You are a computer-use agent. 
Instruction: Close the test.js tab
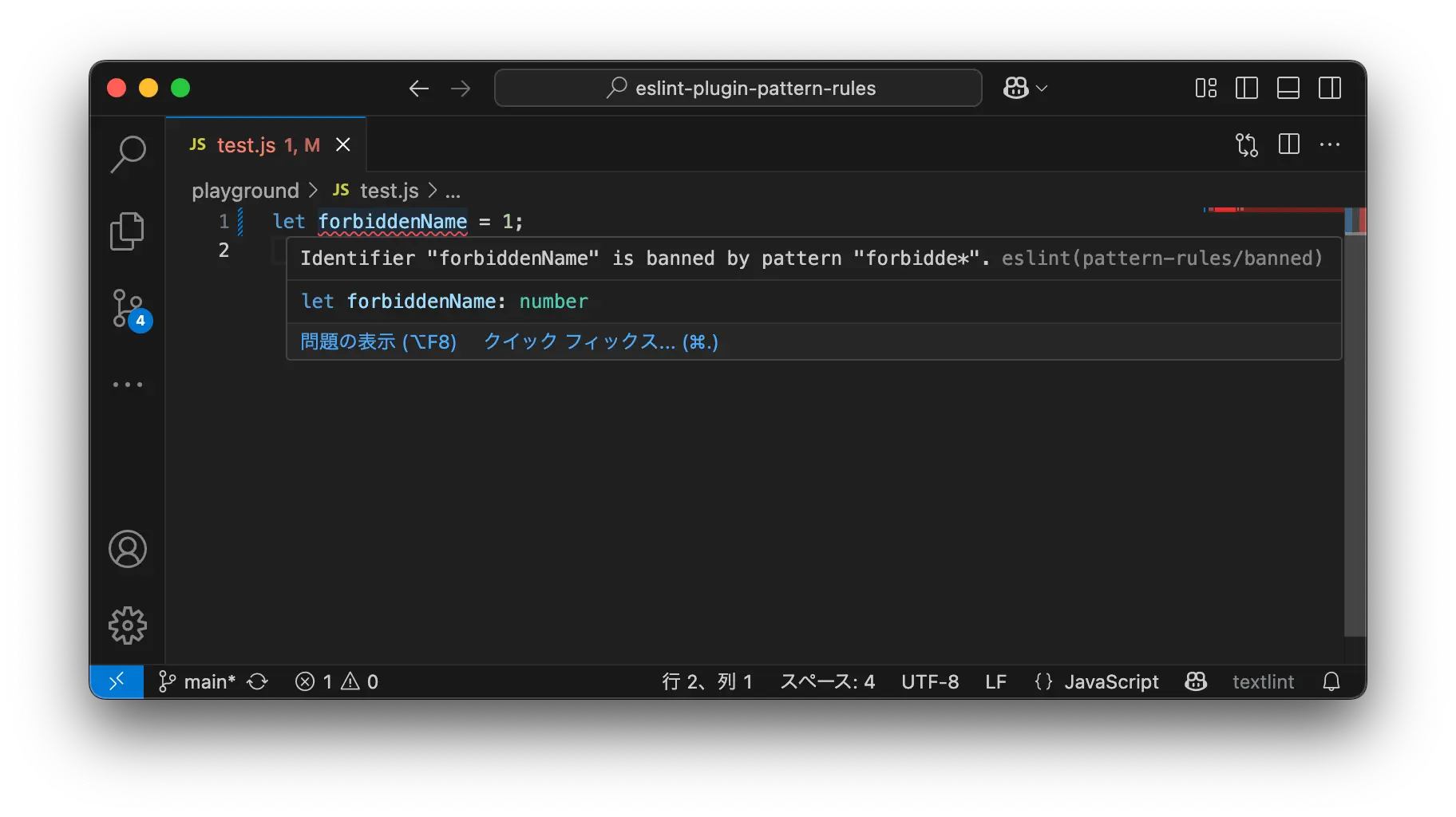(343, 144)
